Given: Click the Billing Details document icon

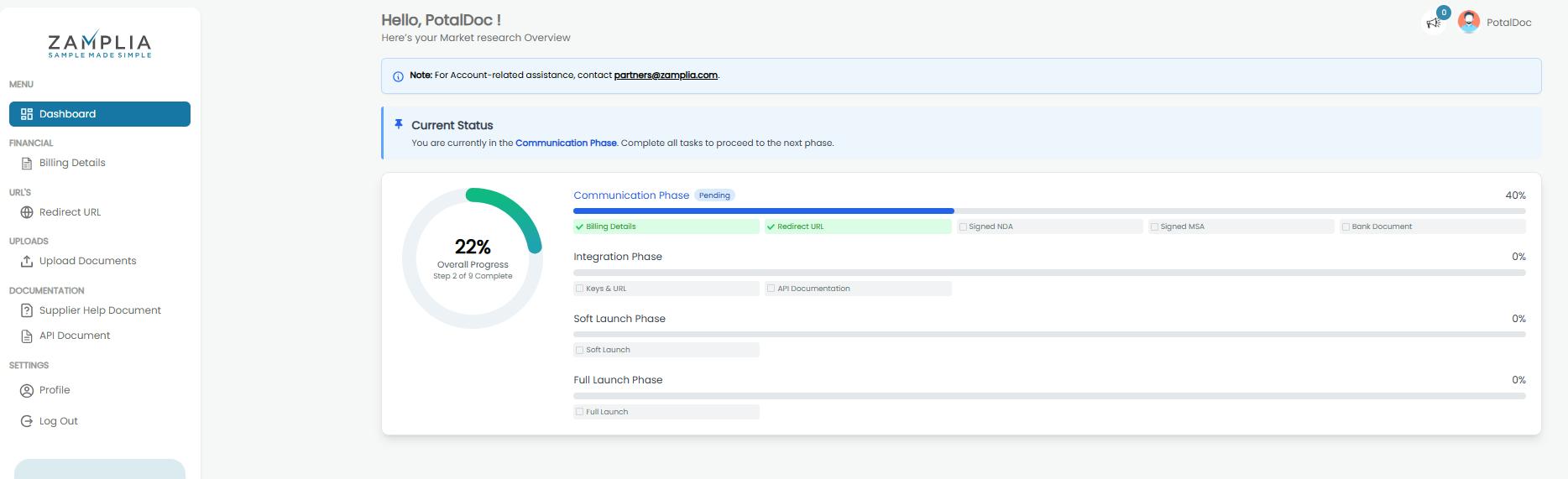Looking at the screenshot, I should [x=27, y=164].
